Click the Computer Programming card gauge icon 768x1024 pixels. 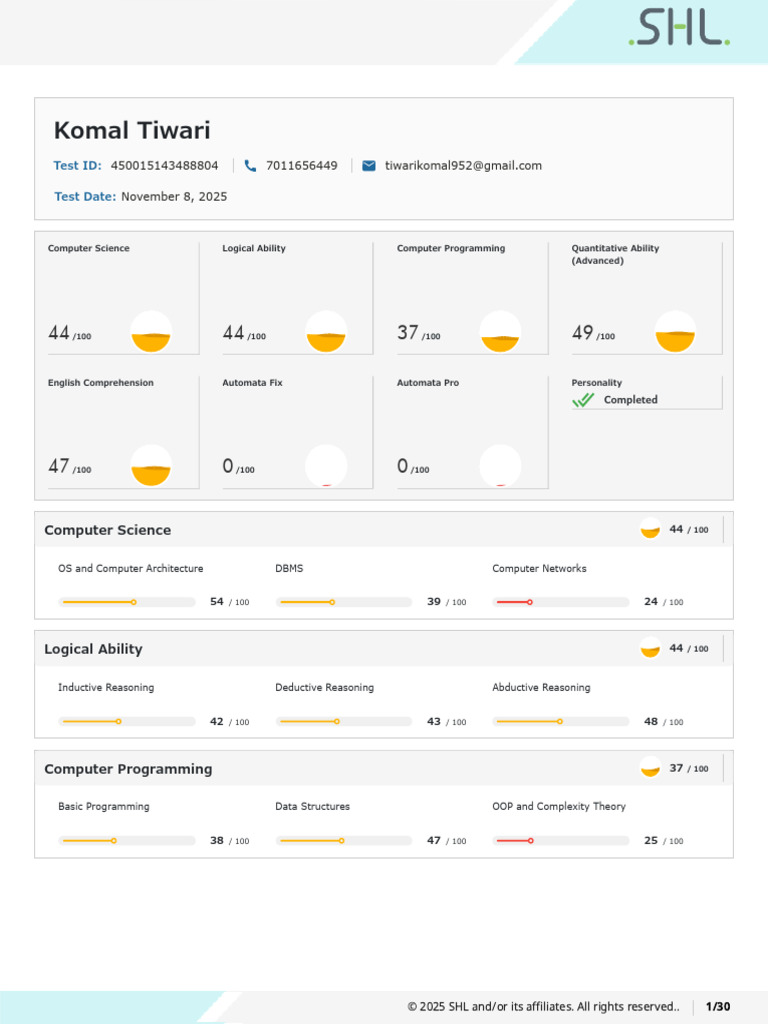500,332
